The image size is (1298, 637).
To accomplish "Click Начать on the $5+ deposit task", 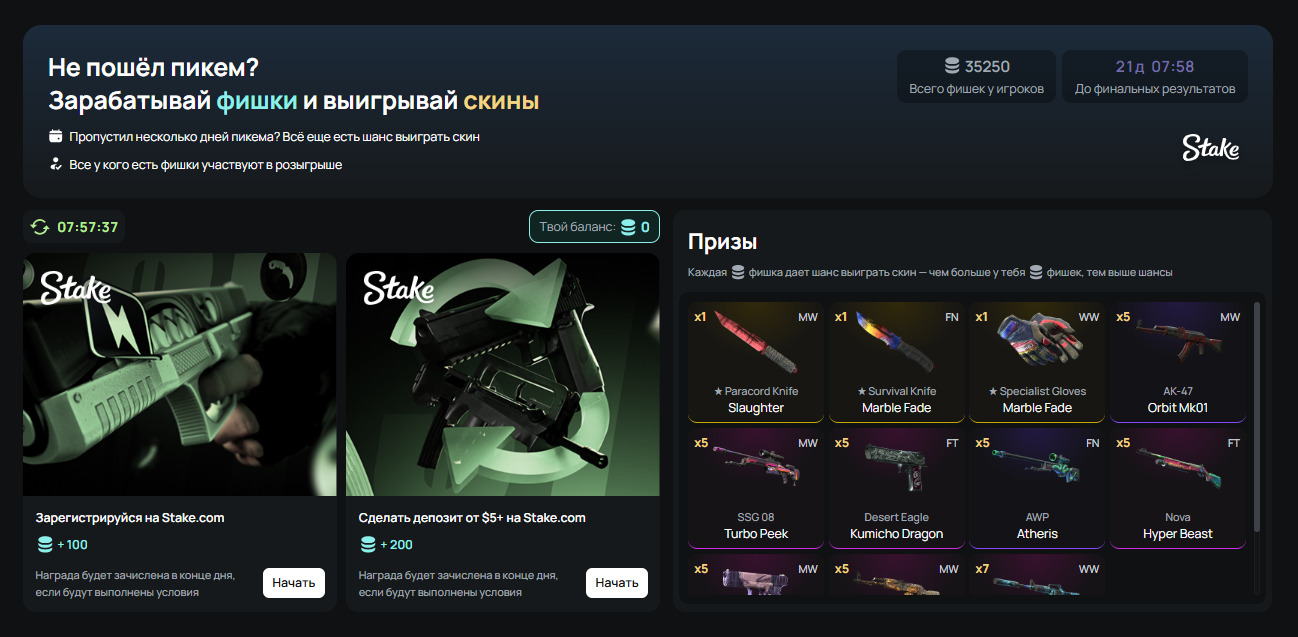I will pyautogui.click(x=617, y=582).
